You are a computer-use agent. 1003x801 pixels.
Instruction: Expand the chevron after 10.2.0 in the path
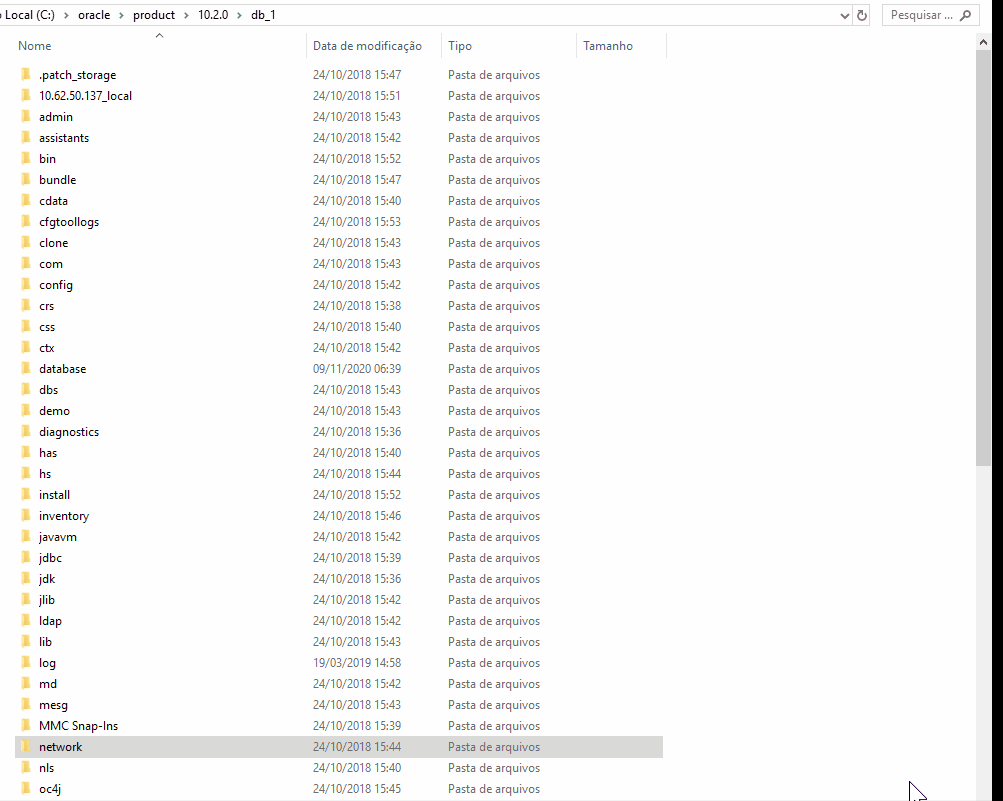pyautogui.click(x=239, y=15)
